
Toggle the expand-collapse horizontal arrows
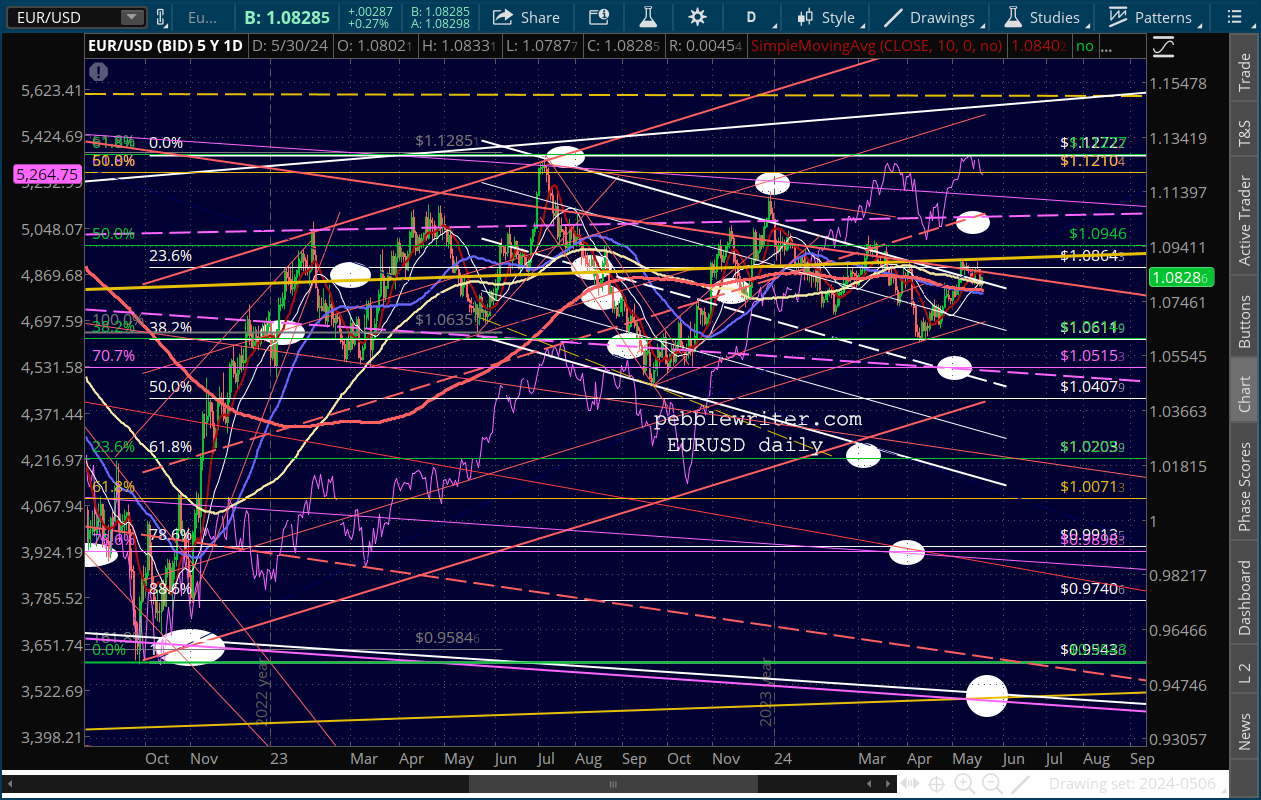[x=908, y=784]
